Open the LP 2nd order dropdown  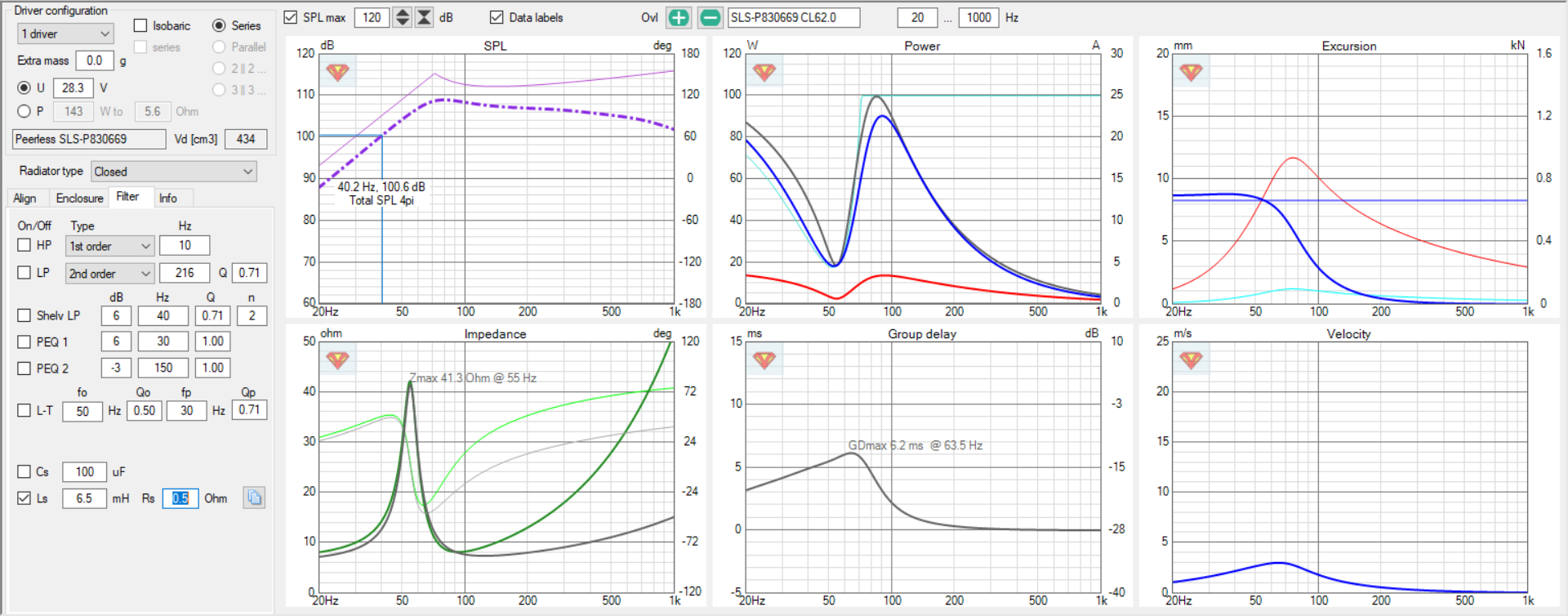[x=110, y=274]
